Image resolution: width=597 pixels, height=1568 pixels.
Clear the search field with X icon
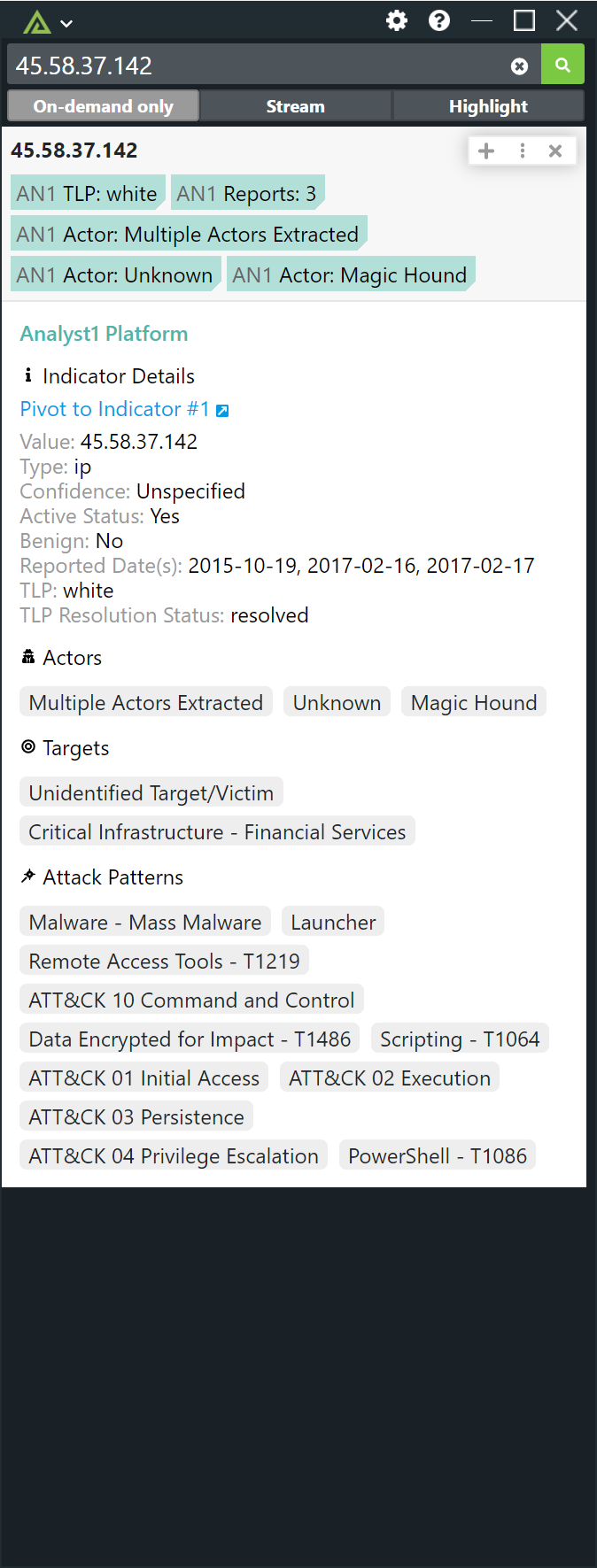point(520,66)
